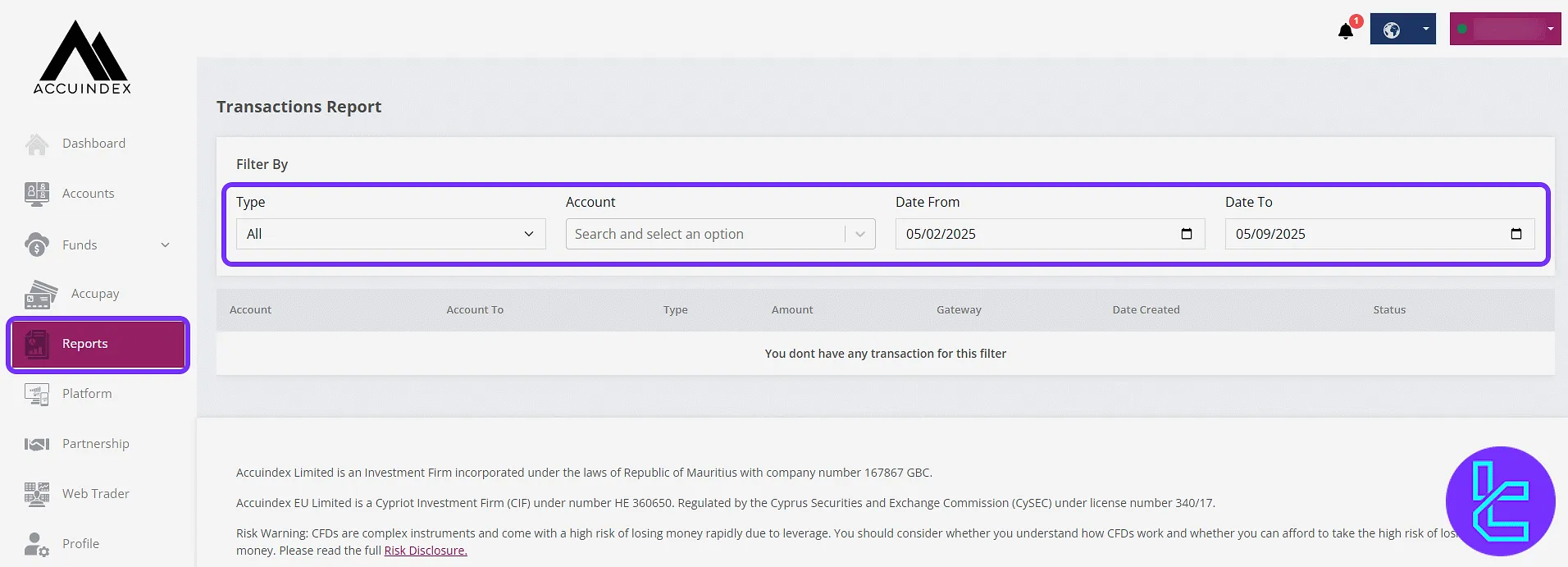Click the Funds money bag icon
1568x567 pixels.
(36, 245)
